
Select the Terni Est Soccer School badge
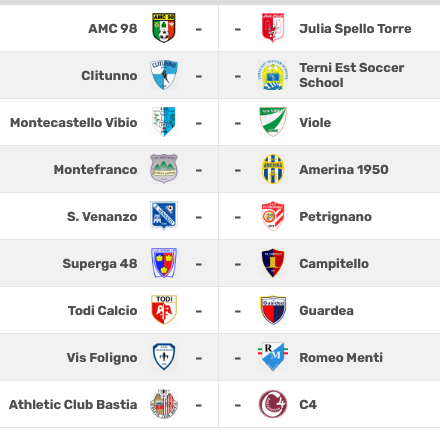tap(273, 75)
